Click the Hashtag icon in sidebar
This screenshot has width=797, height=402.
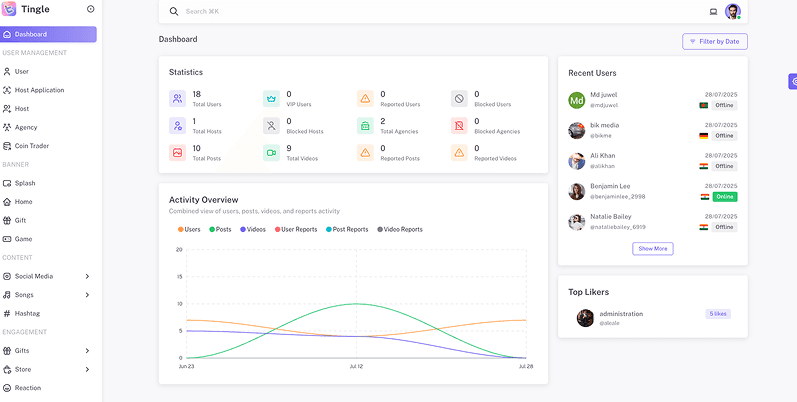[x=7, y=314]
